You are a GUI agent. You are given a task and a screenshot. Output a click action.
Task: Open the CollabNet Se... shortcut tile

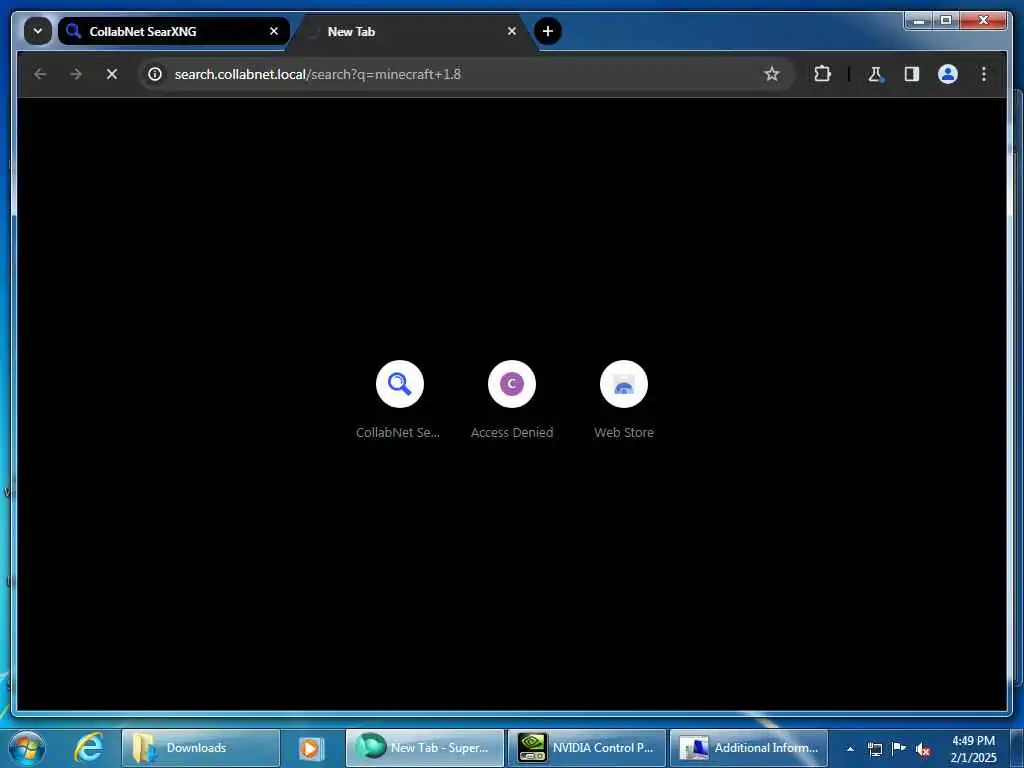click(x=399, y=399)
